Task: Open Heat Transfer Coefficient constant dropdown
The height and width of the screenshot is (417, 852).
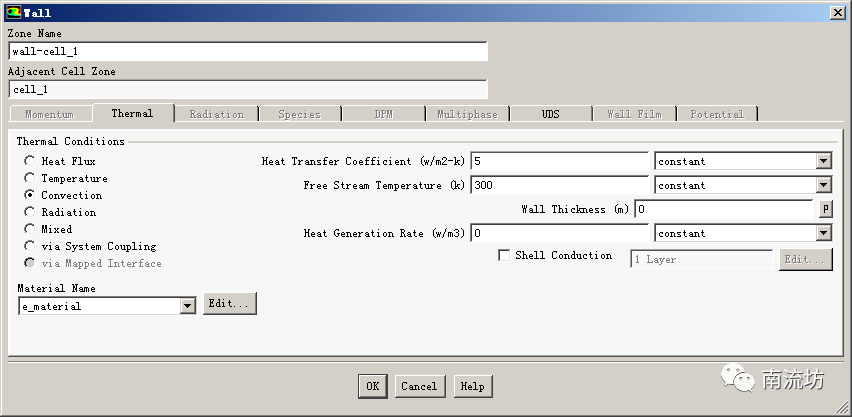Action: [x=823, y=161]
